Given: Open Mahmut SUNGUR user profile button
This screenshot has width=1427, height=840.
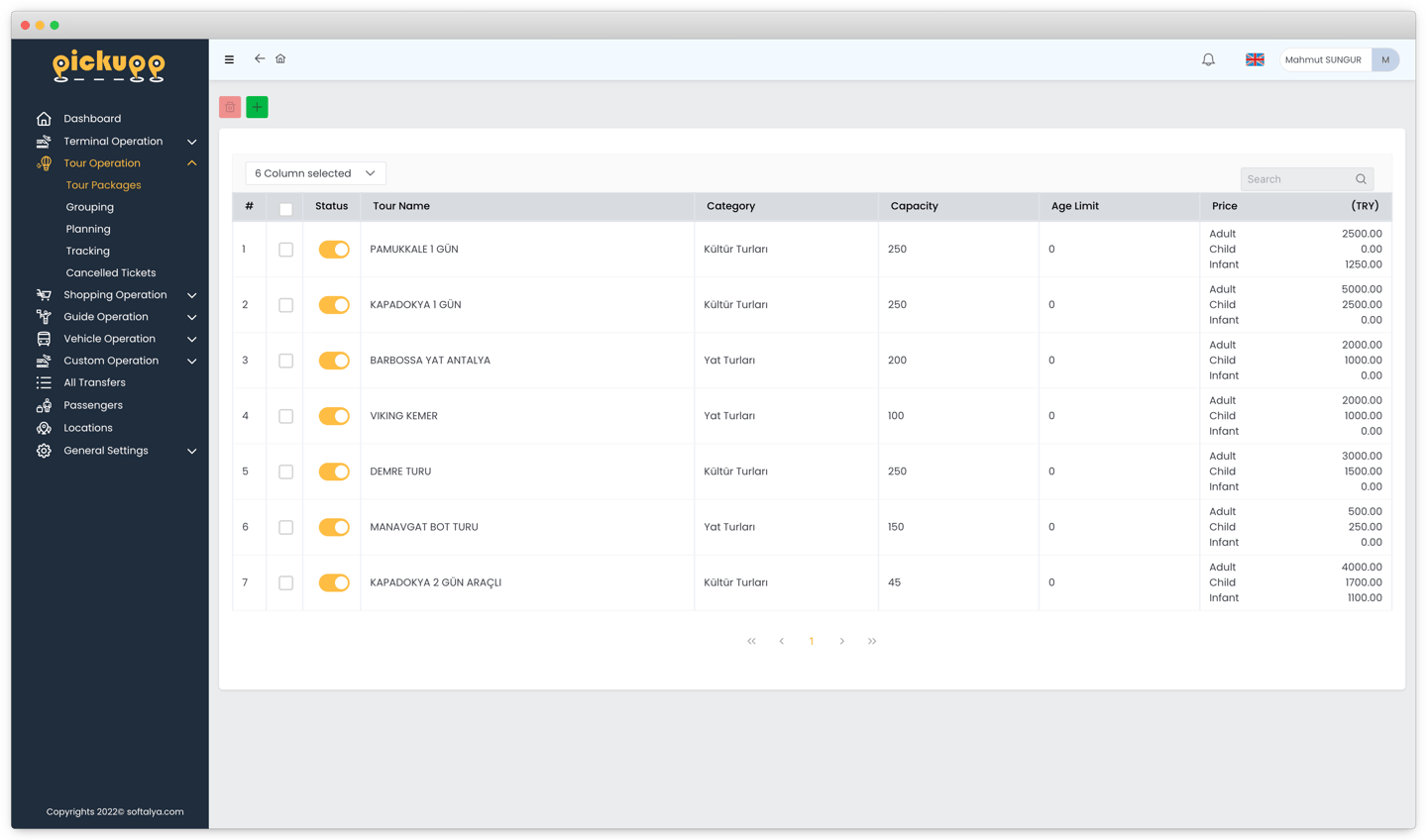Looking at the screenshot, I should coord(1339,59).
